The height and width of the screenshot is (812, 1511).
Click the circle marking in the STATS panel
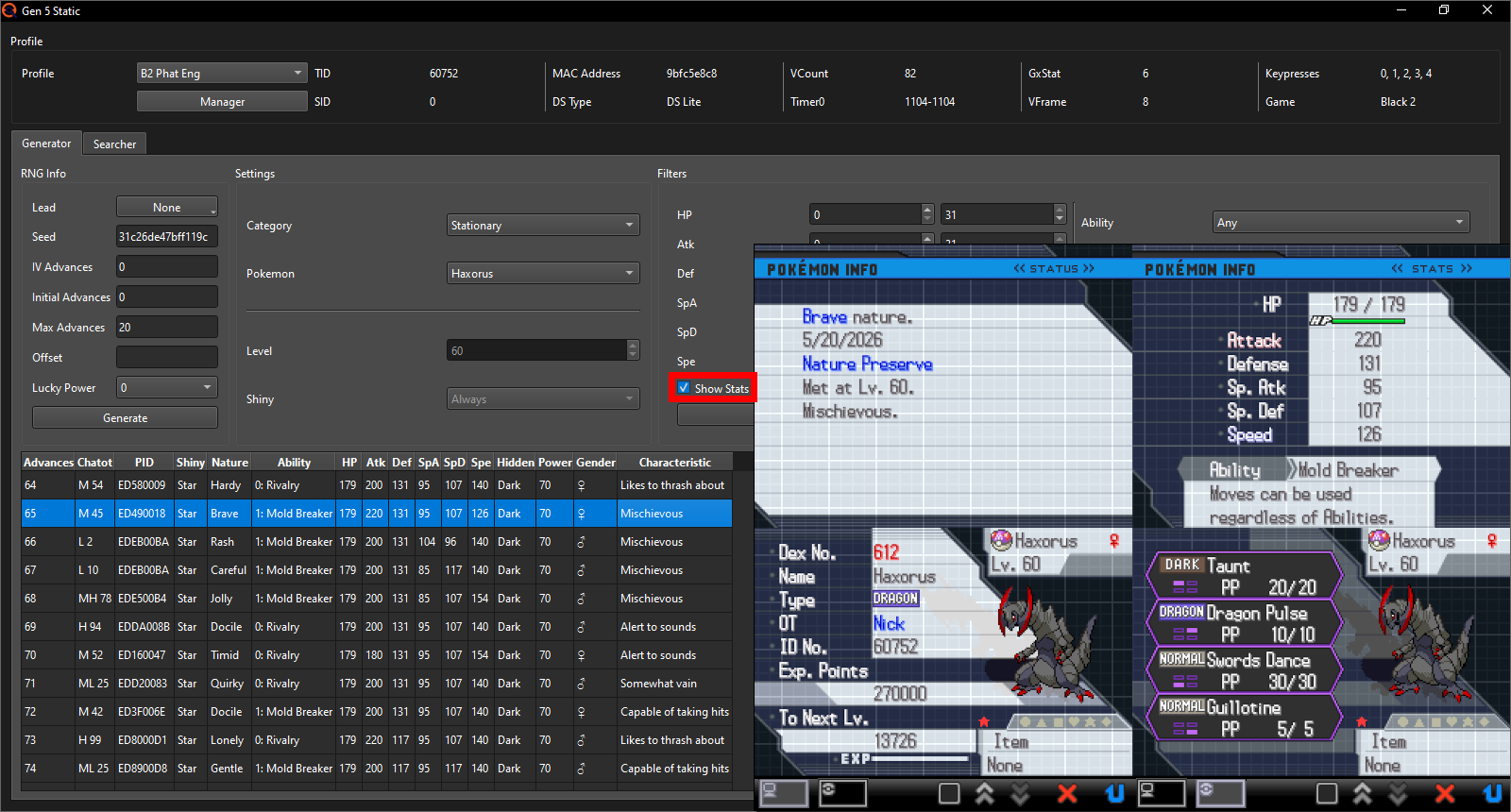tap(1402, 722)
